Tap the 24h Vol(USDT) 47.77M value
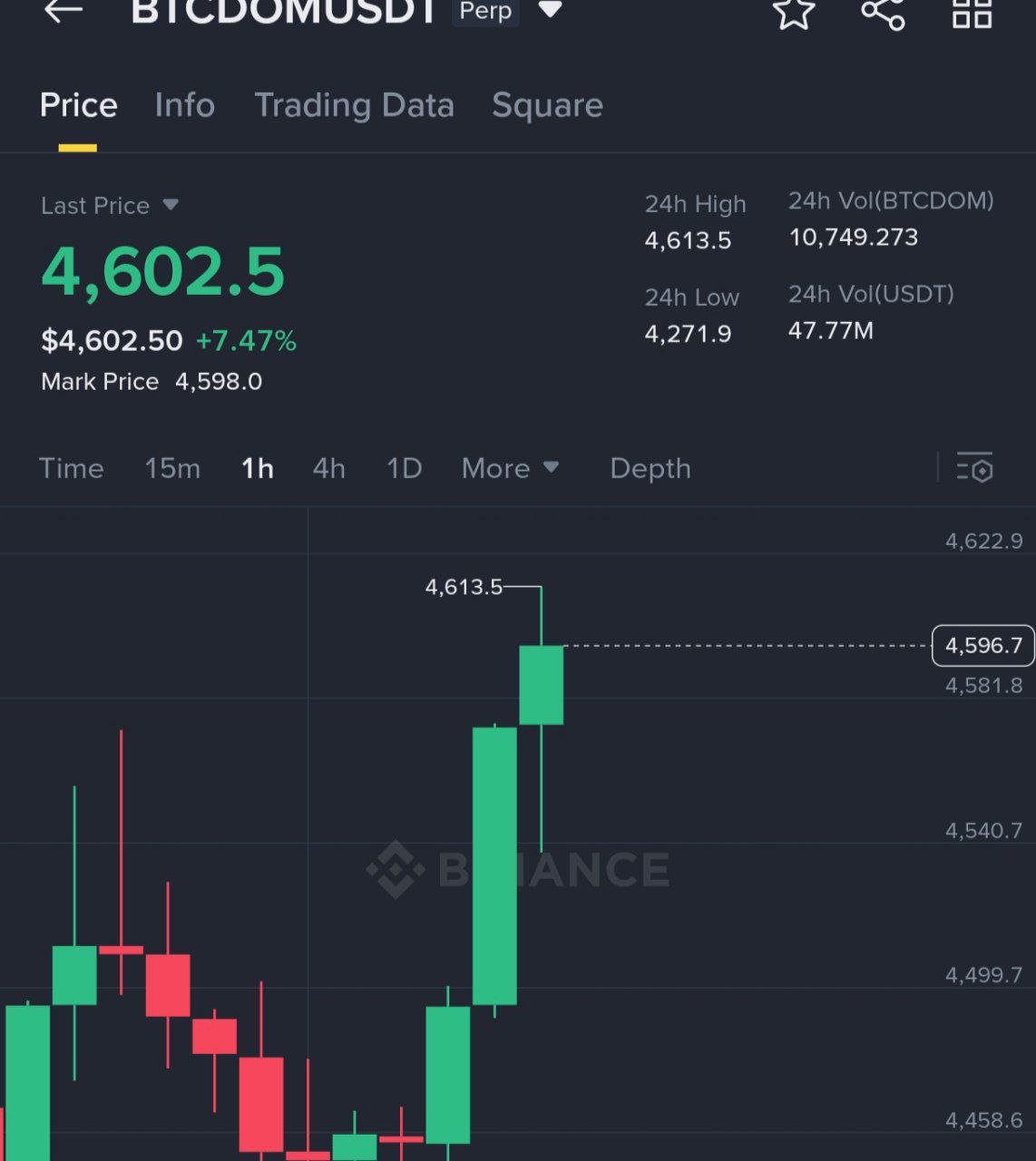This screenshot has height=1161, width=1036. coord(831,330)
